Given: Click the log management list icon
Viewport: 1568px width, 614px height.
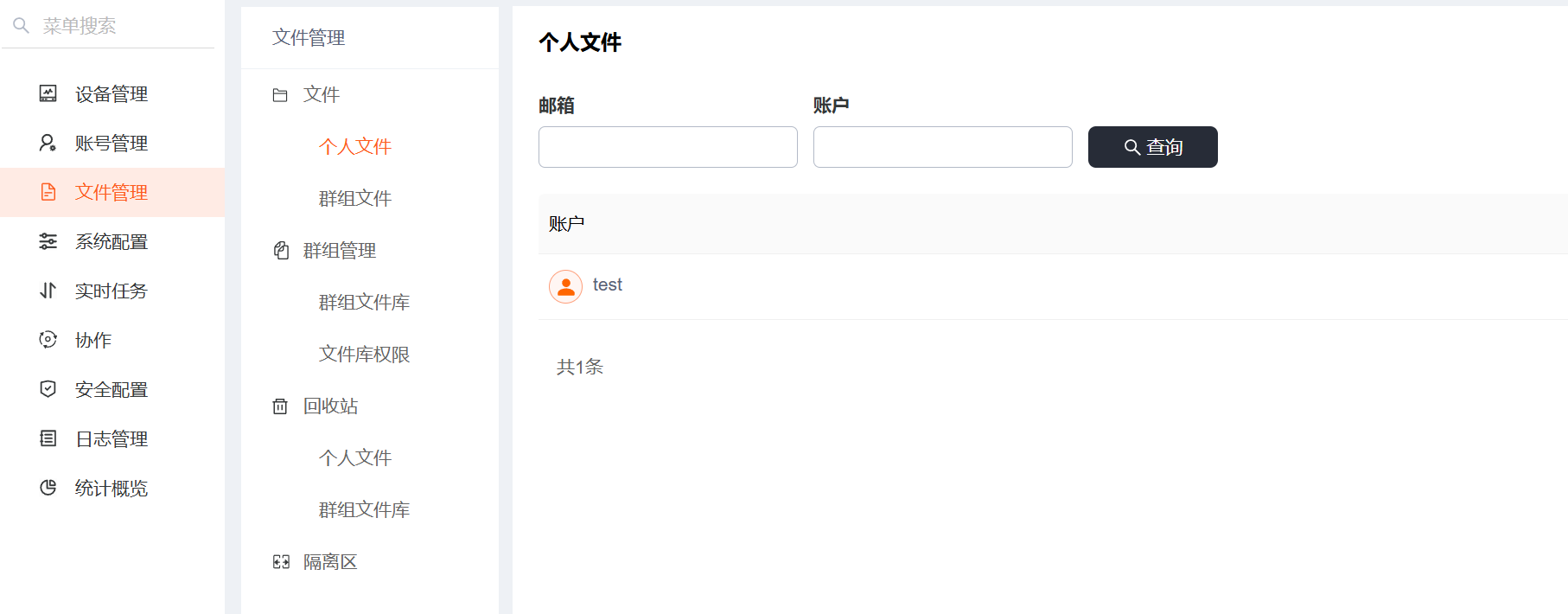Looking at the screenshot, I should click(x=48, y=438).
